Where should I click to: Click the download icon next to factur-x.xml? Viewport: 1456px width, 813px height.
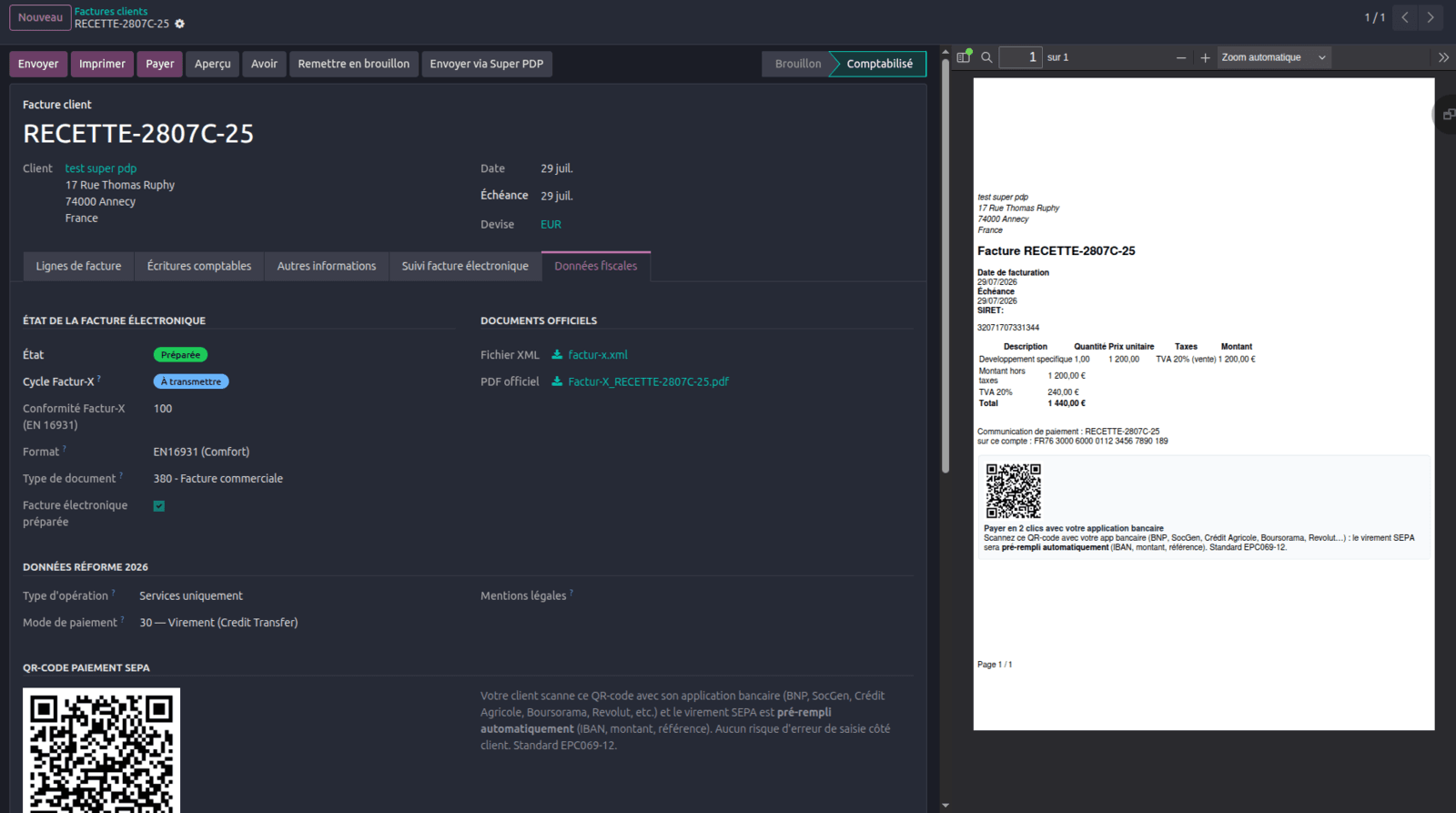[x=557, y=354]
